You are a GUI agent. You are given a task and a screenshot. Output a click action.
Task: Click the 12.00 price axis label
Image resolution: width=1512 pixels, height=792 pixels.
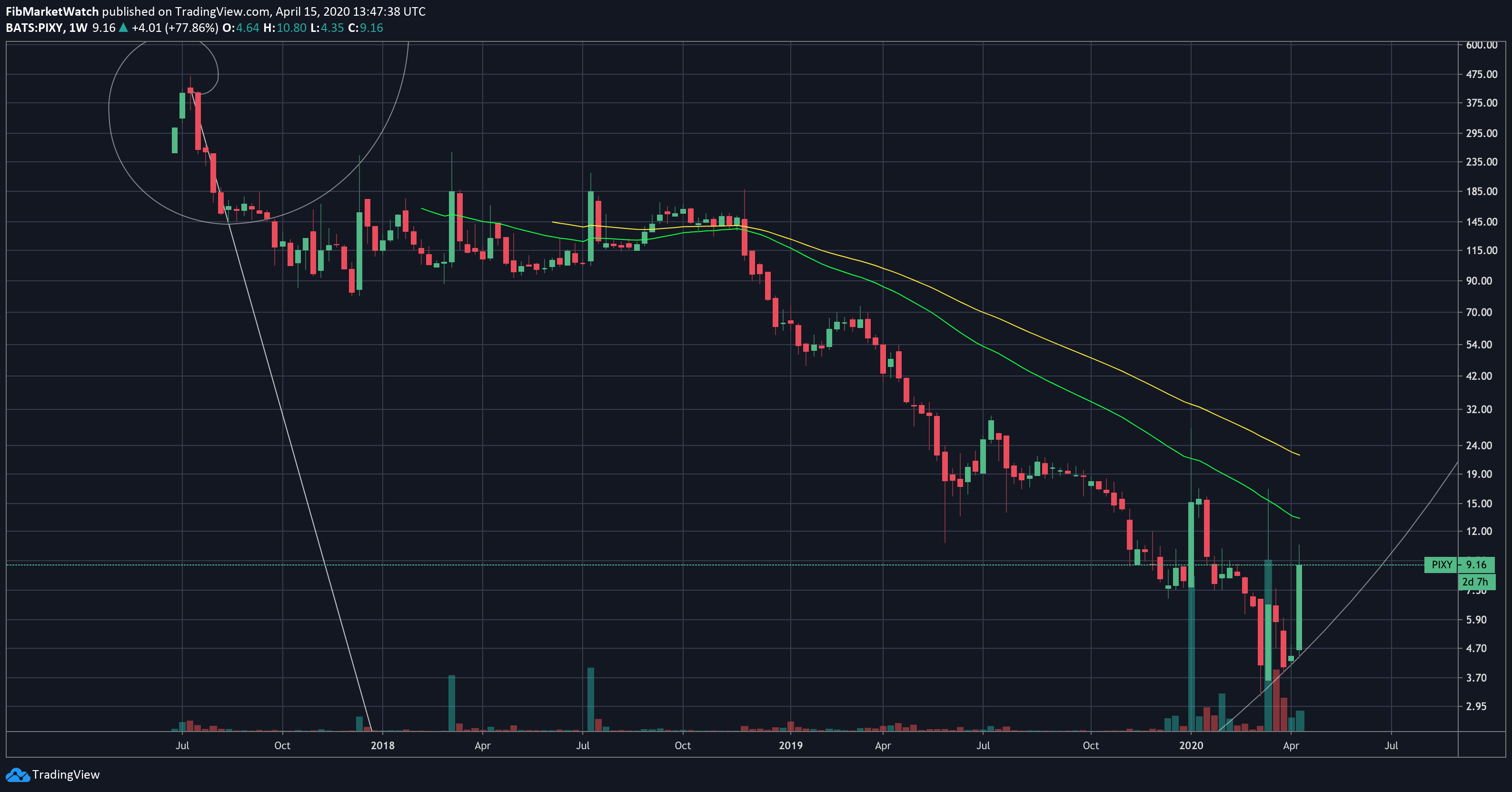point(1479,531)
